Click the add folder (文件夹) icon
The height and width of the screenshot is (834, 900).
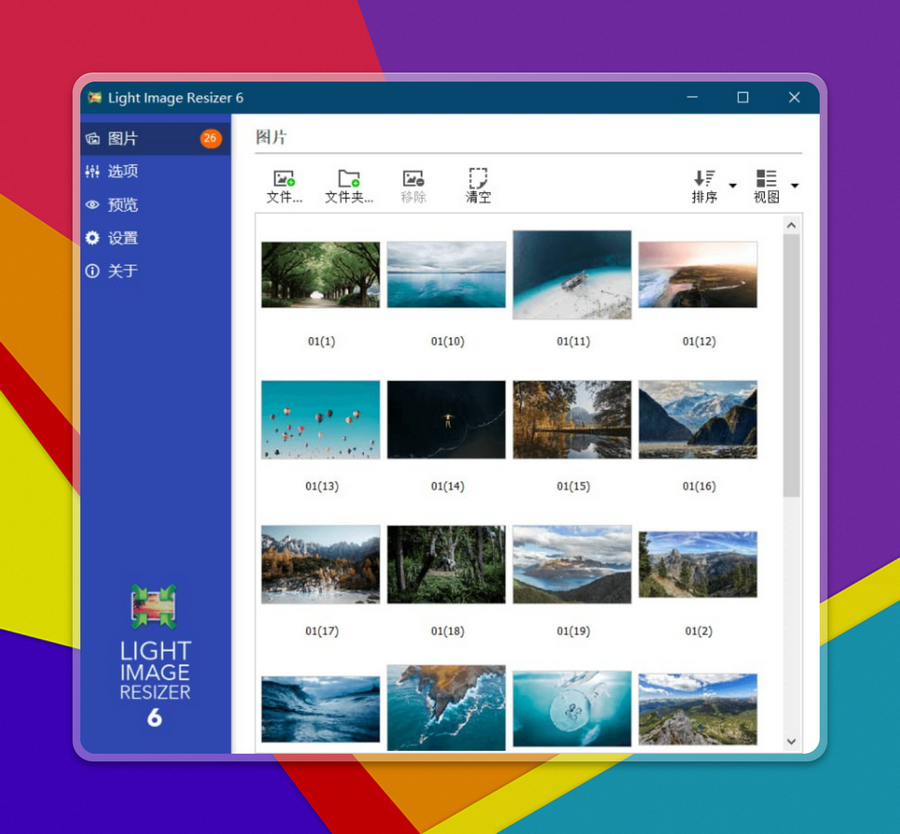[348, 180]
